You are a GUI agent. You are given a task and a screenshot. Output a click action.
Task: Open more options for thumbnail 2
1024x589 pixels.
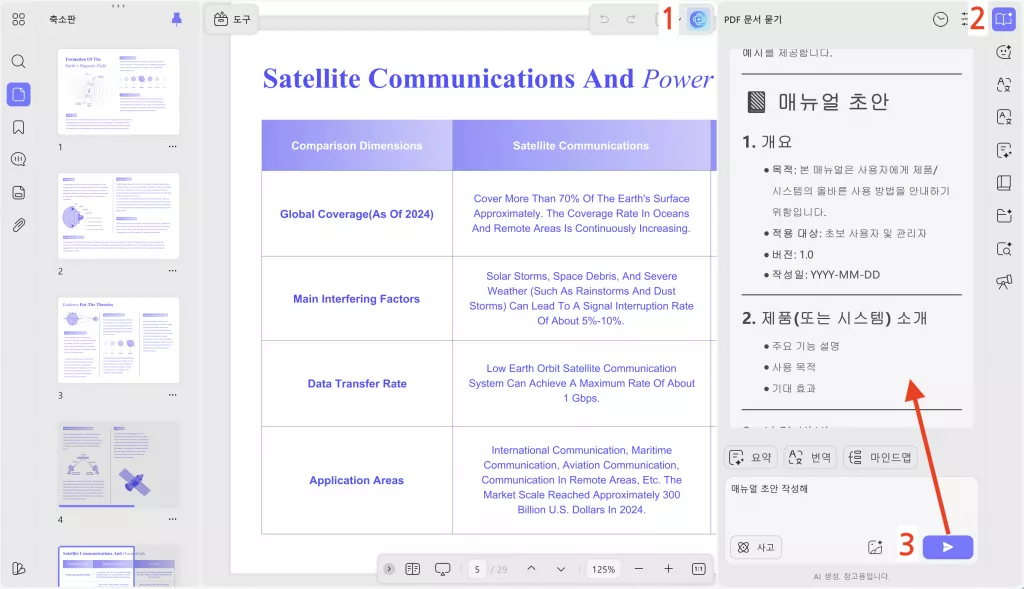pyautogui.click(x=172, y=270)
